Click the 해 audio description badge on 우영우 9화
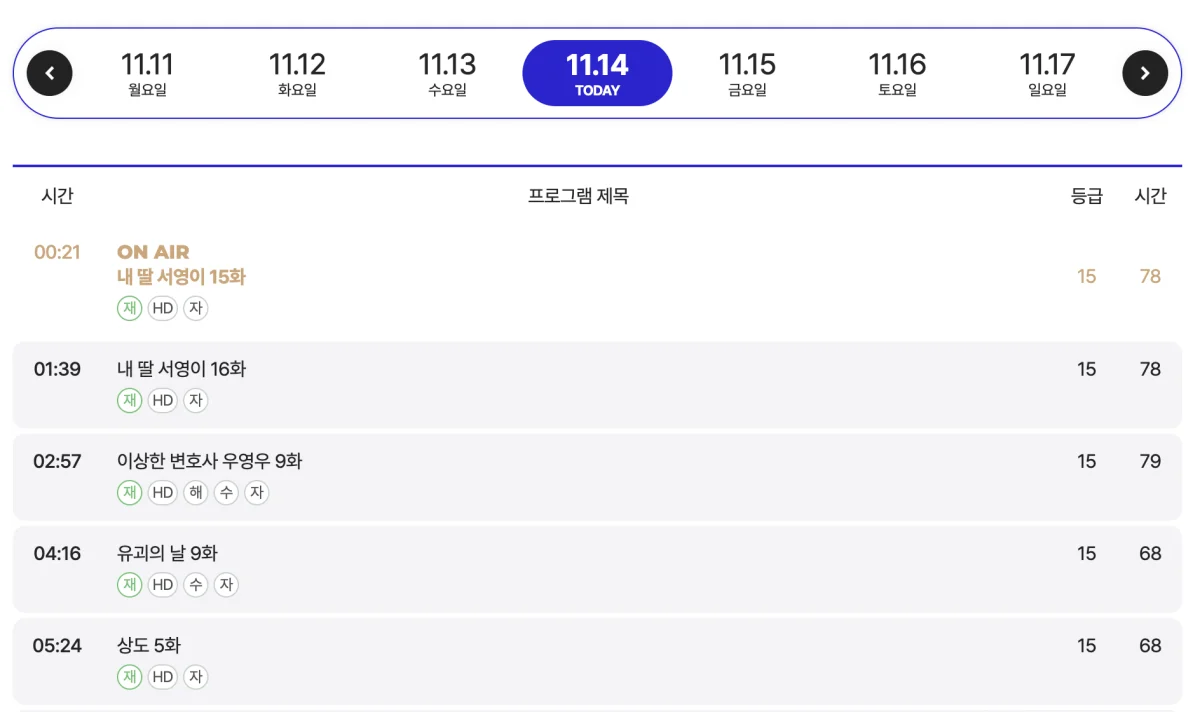 (x=195, y=492)
